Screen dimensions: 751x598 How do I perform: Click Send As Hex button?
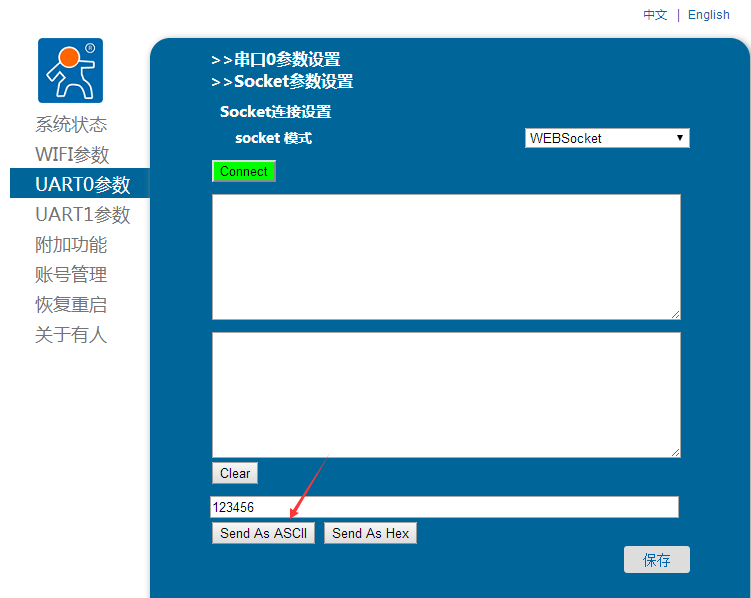(x=370, y=534)
